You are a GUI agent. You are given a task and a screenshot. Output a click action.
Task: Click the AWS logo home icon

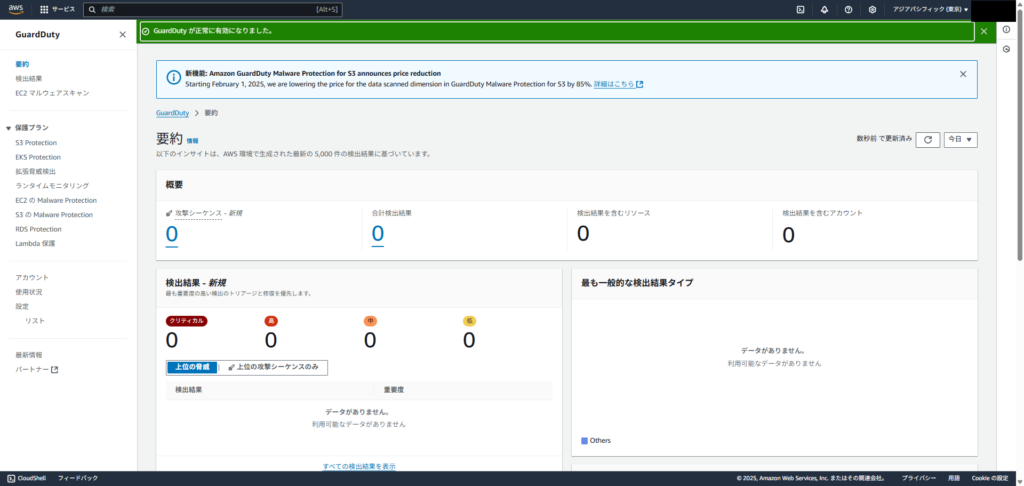16,9
